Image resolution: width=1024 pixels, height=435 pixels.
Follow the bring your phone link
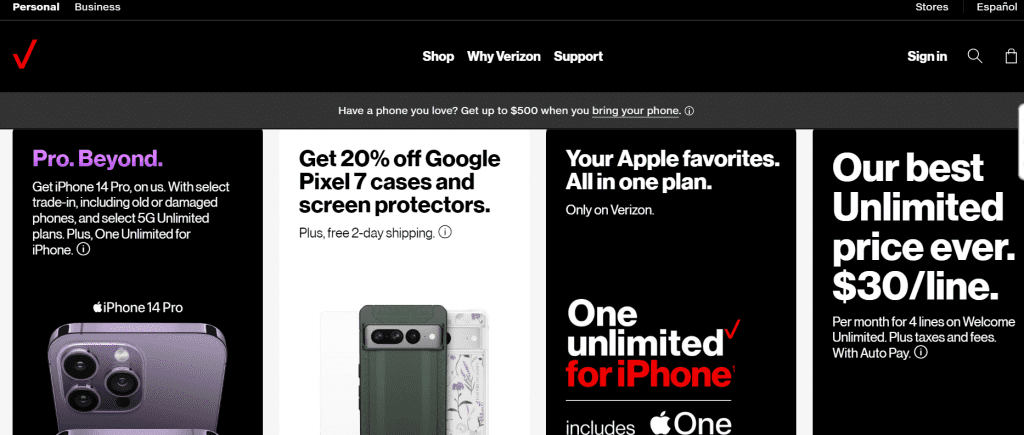point(635,111)
